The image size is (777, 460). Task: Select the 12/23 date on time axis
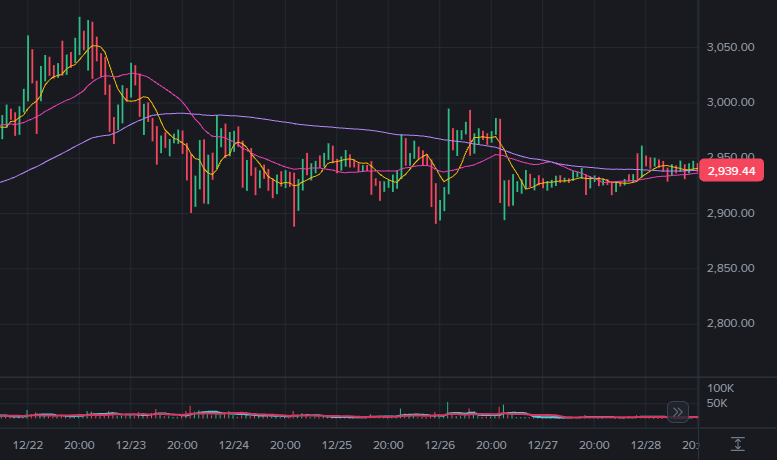(x=131, y=444)
